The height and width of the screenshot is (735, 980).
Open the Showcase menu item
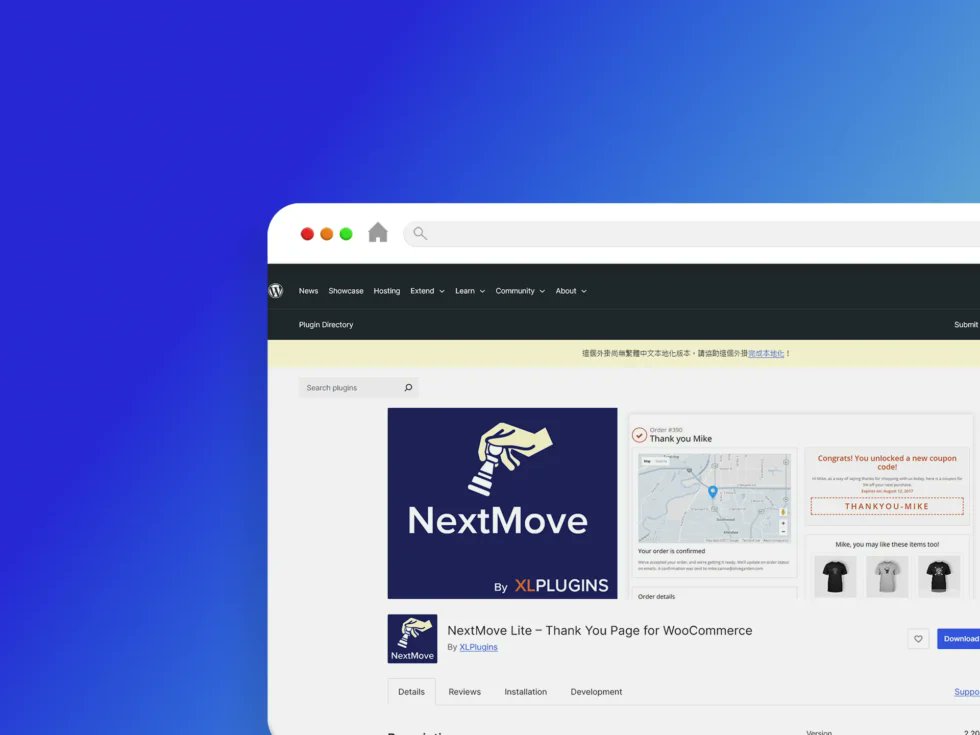tap(346, 291)
